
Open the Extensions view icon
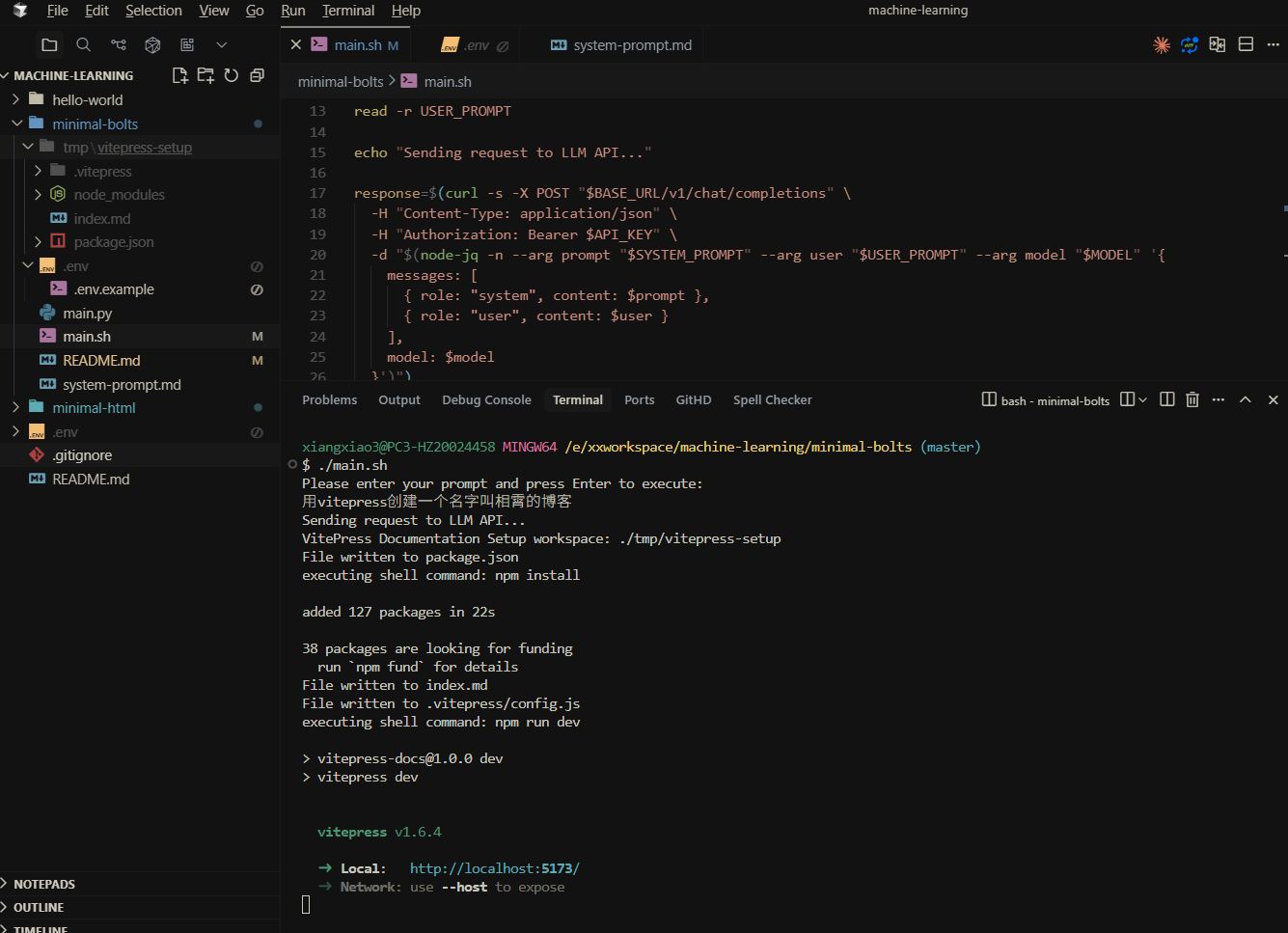pyautogui.click(x=187, y=44)
